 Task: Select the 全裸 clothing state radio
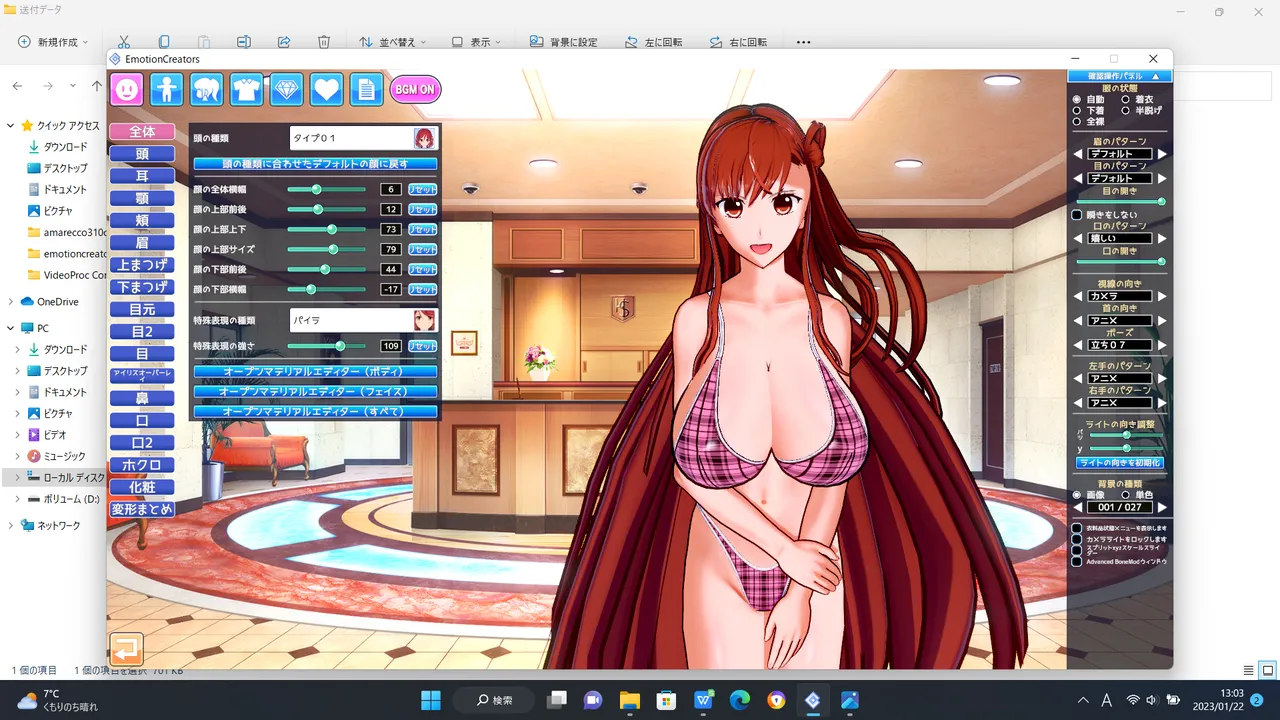click(1077, 122)
